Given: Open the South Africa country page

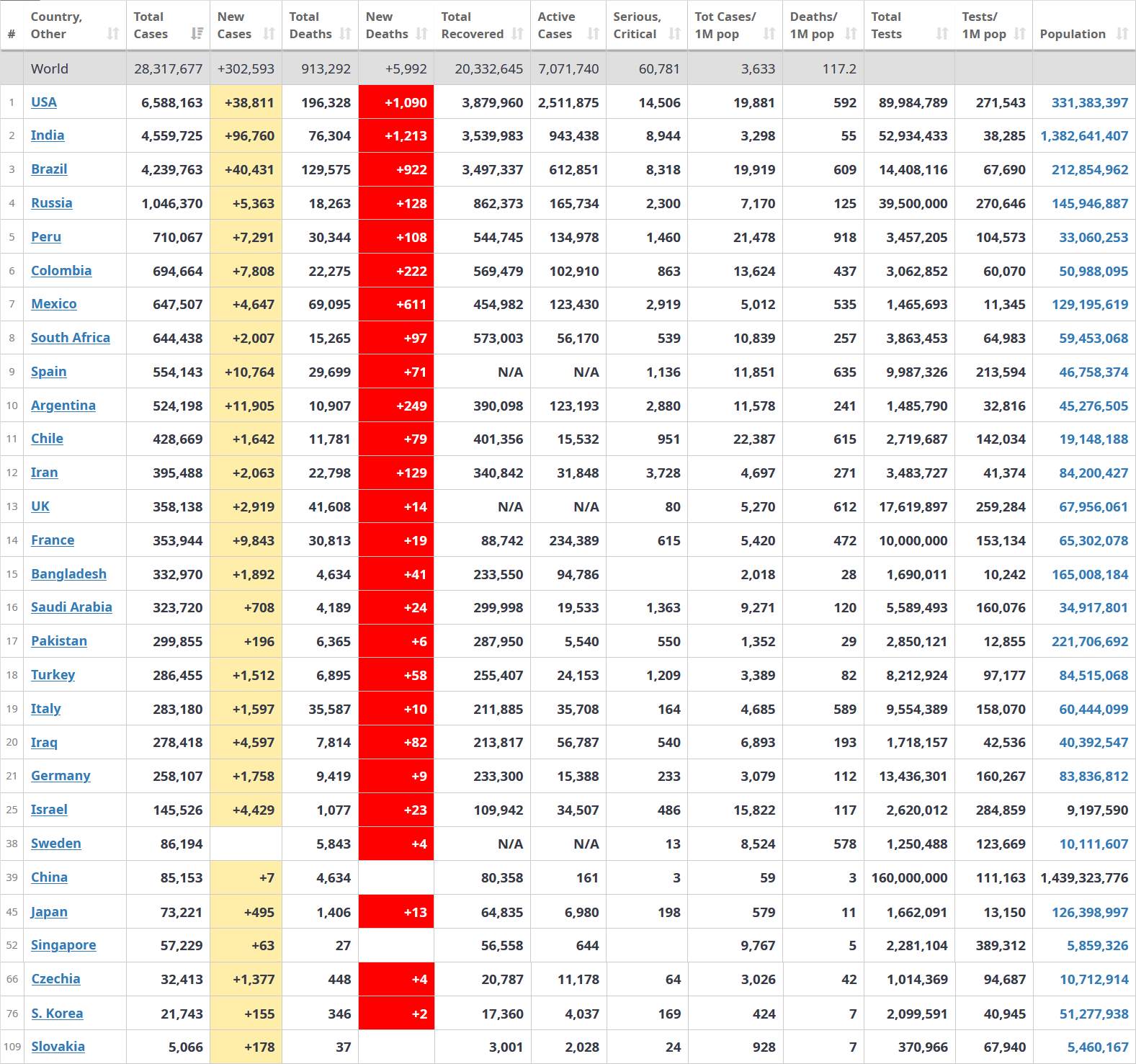Looking at the screenshot, I should coord(71,338).
